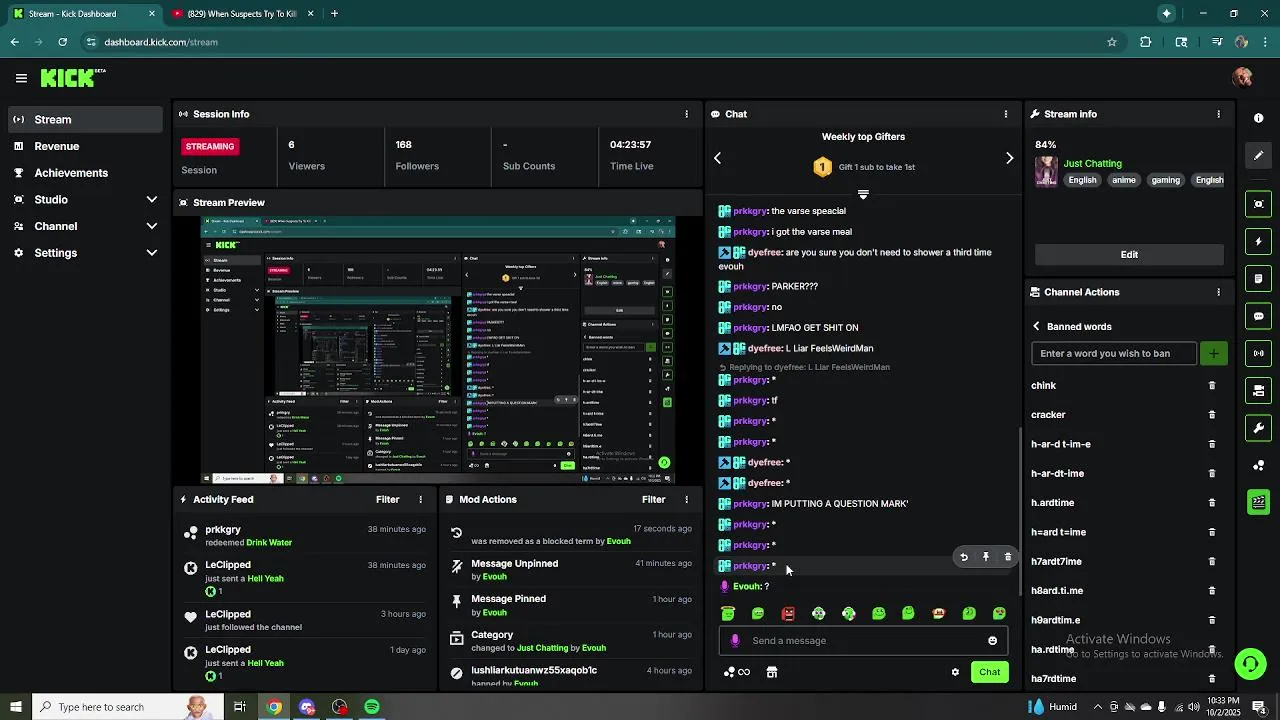Open user avatar menu in Kick header
The width and height of the screenshot is (1280, 720).
coord(1243,78)
